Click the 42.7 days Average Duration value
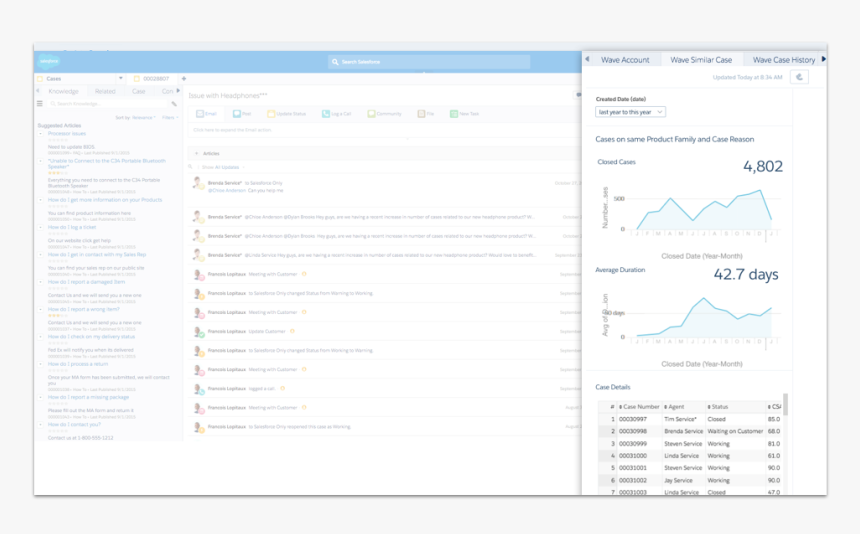 [x=746, y=274]
